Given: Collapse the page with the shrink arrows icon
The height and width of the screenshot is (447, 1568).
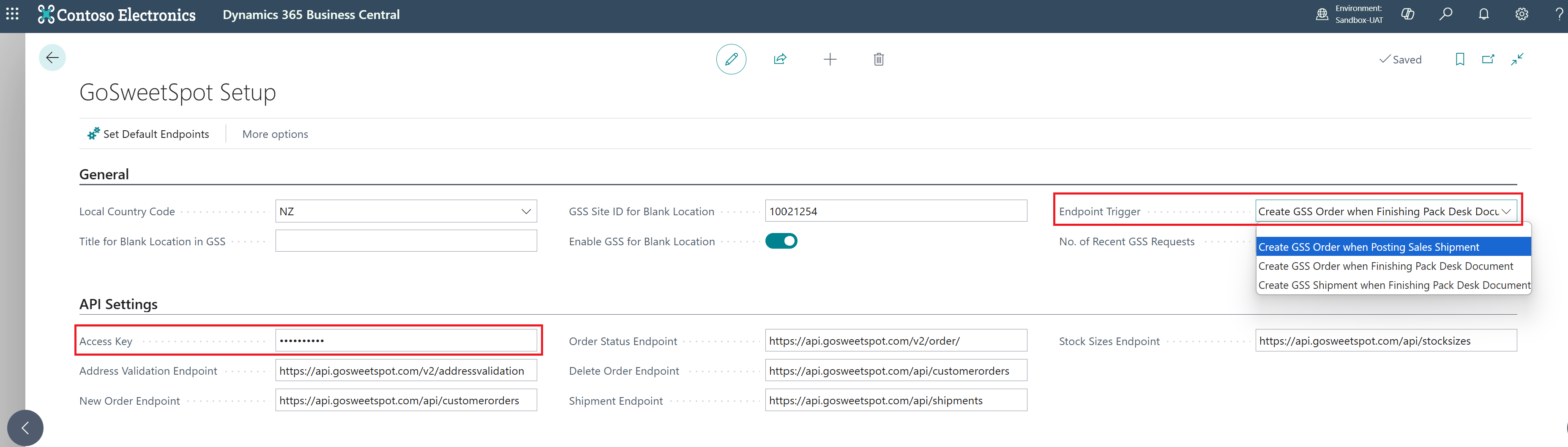Looking at the screenshot, I should pos(1517,59).
